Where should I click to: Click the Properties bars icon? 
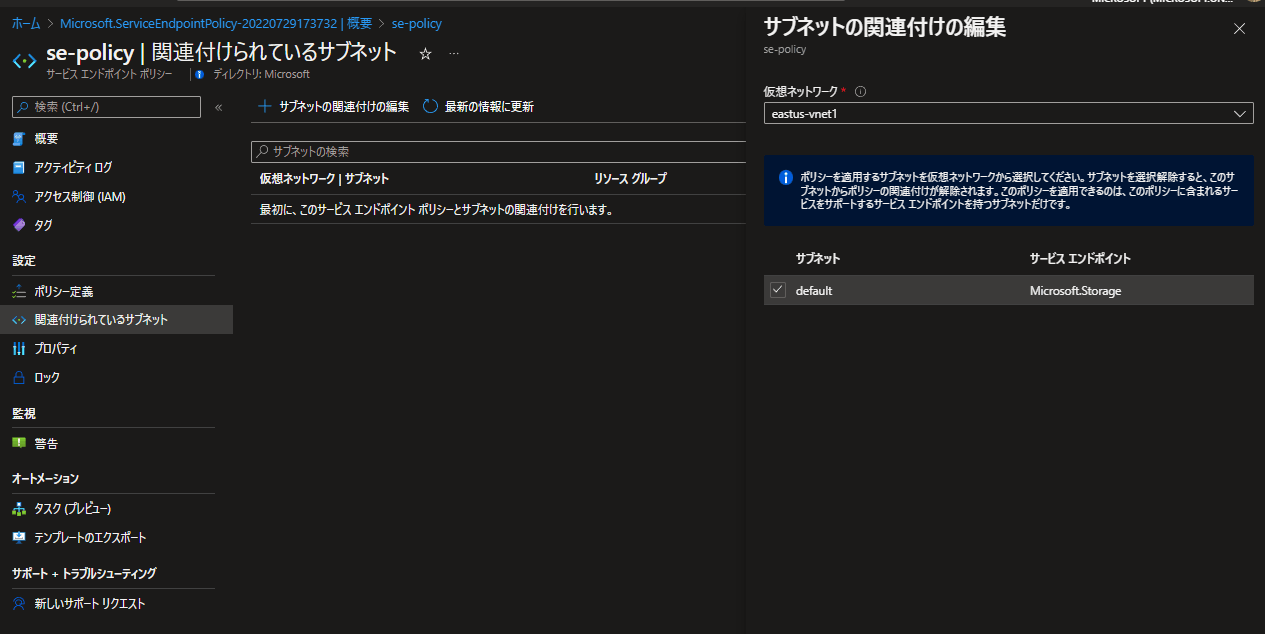tap(19, 349)
